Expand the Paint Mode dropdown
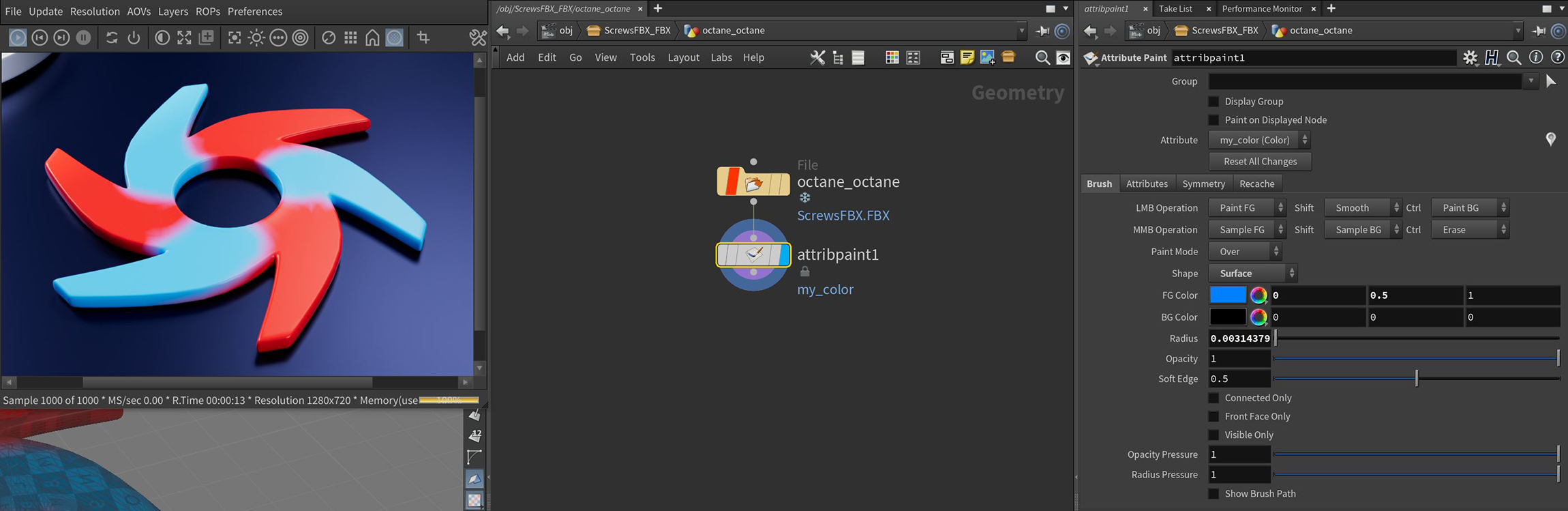Image resolution: width=1568 pixels, height=511 pixels. [x=1245, y=252]
